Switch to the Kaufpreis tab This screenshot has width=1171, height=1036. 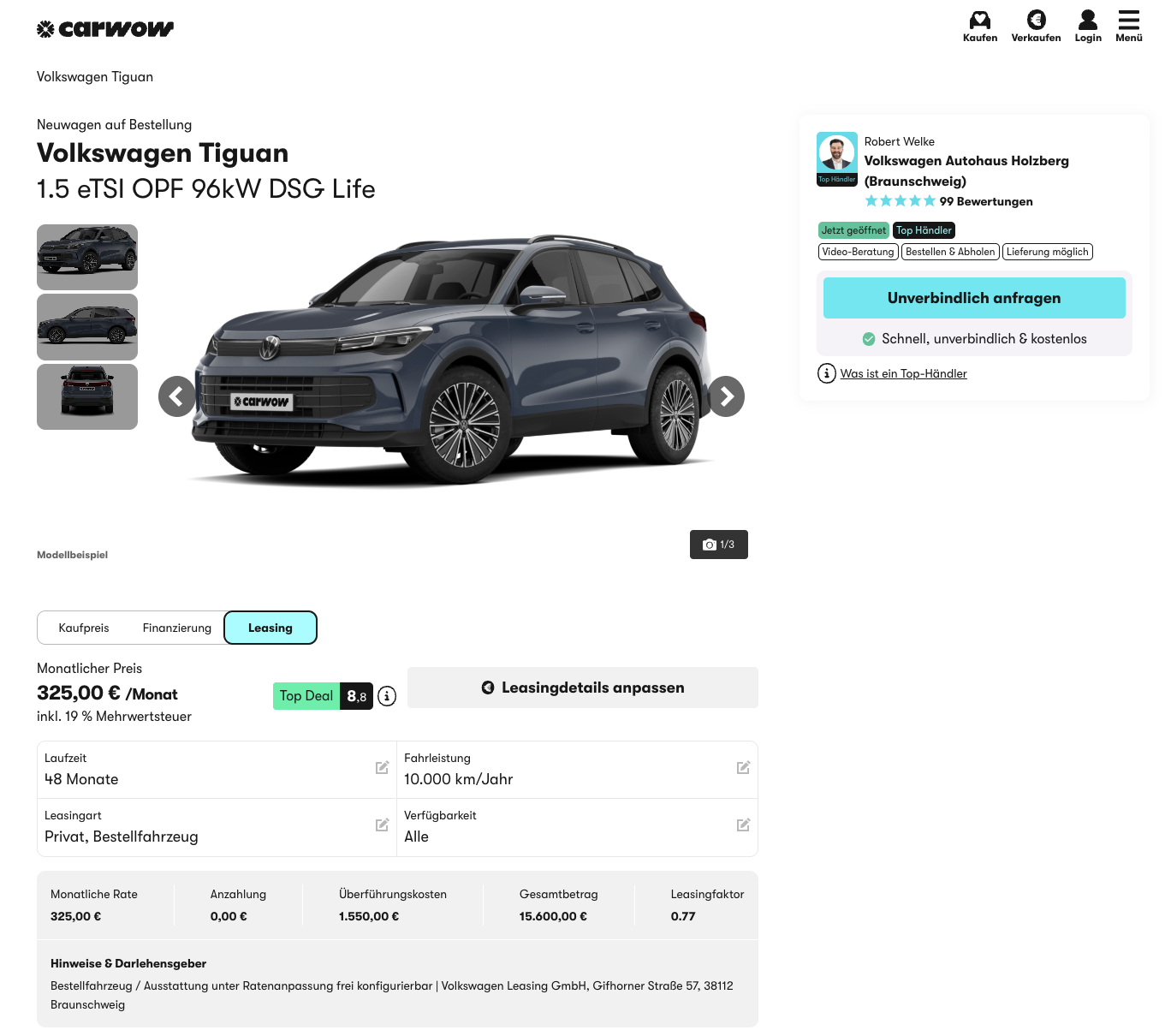84,628
